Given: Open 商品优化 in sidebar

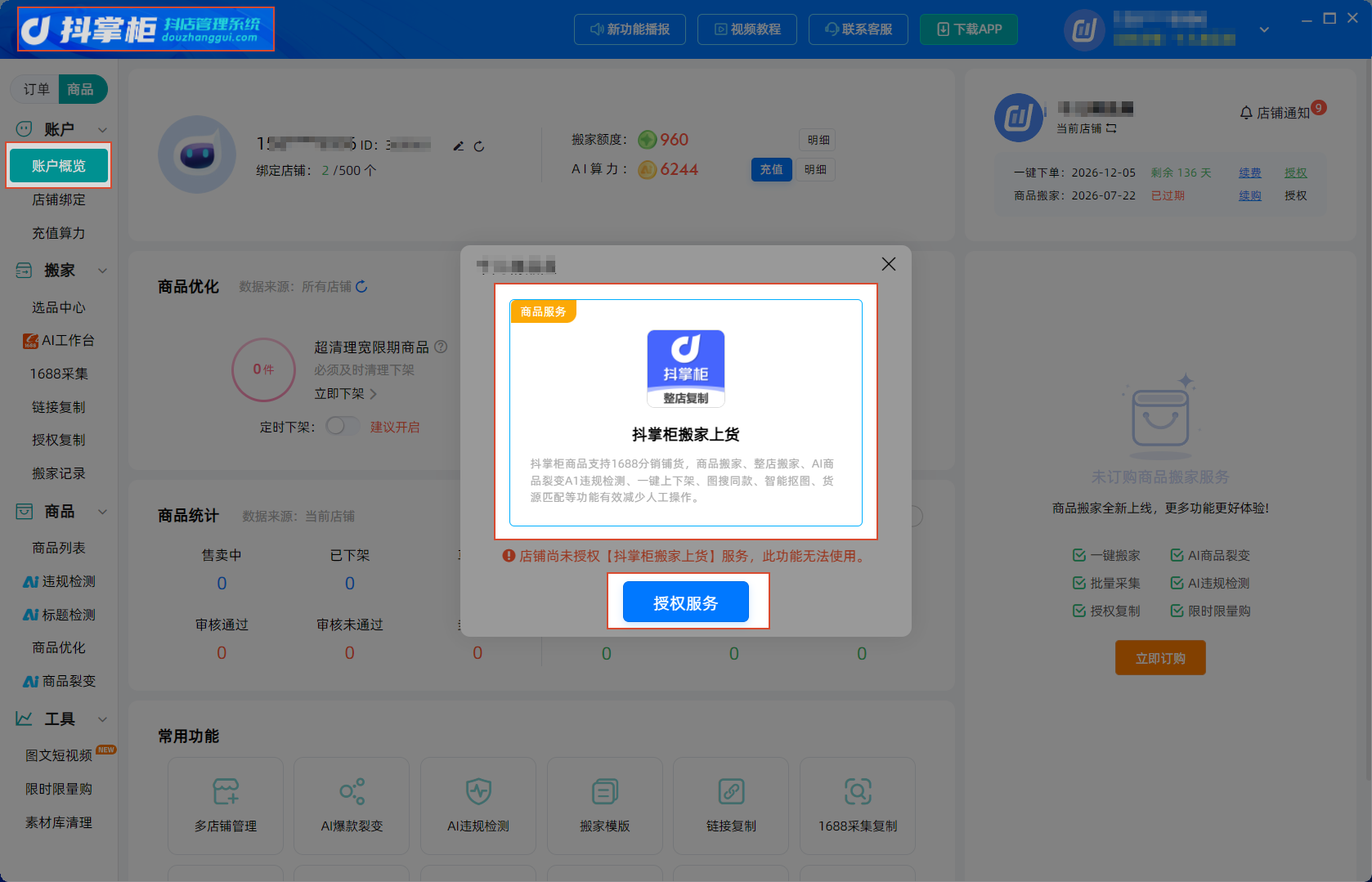Looking at the screenshot, I should [x=59, y=647].
